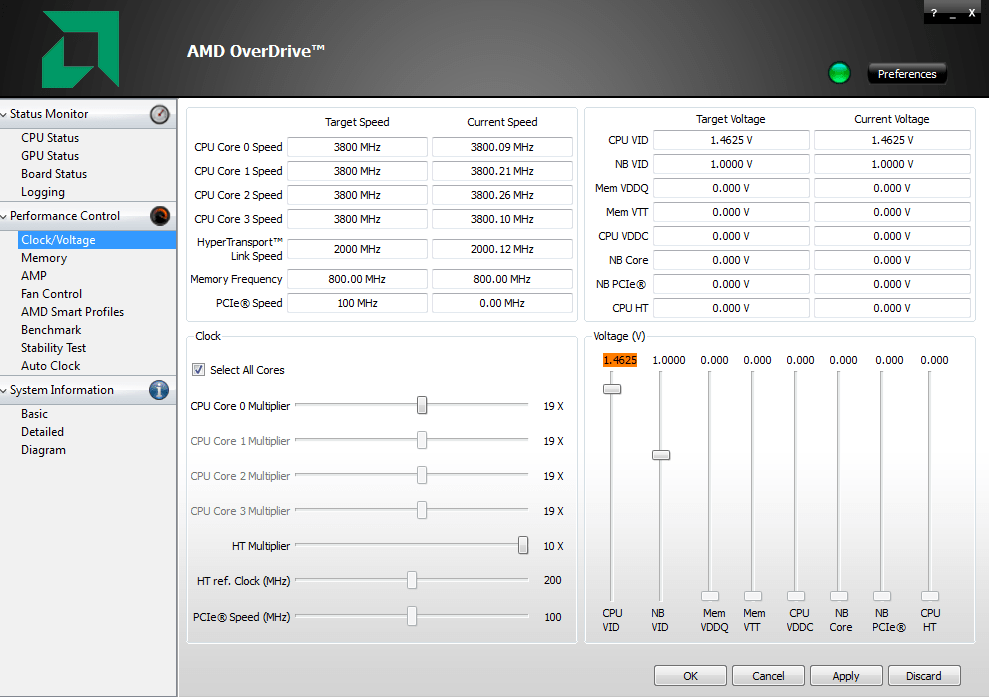The image size is (989, 697).
Task: Collapse the System Information section
Action: pos(4,391)
